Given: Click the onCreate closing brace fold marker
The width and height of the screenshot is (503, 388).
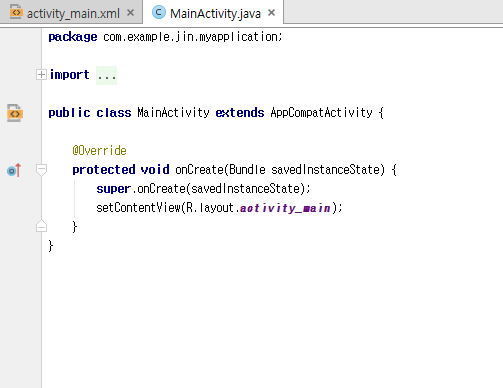Looking at the screenshot, I should 41,226.
